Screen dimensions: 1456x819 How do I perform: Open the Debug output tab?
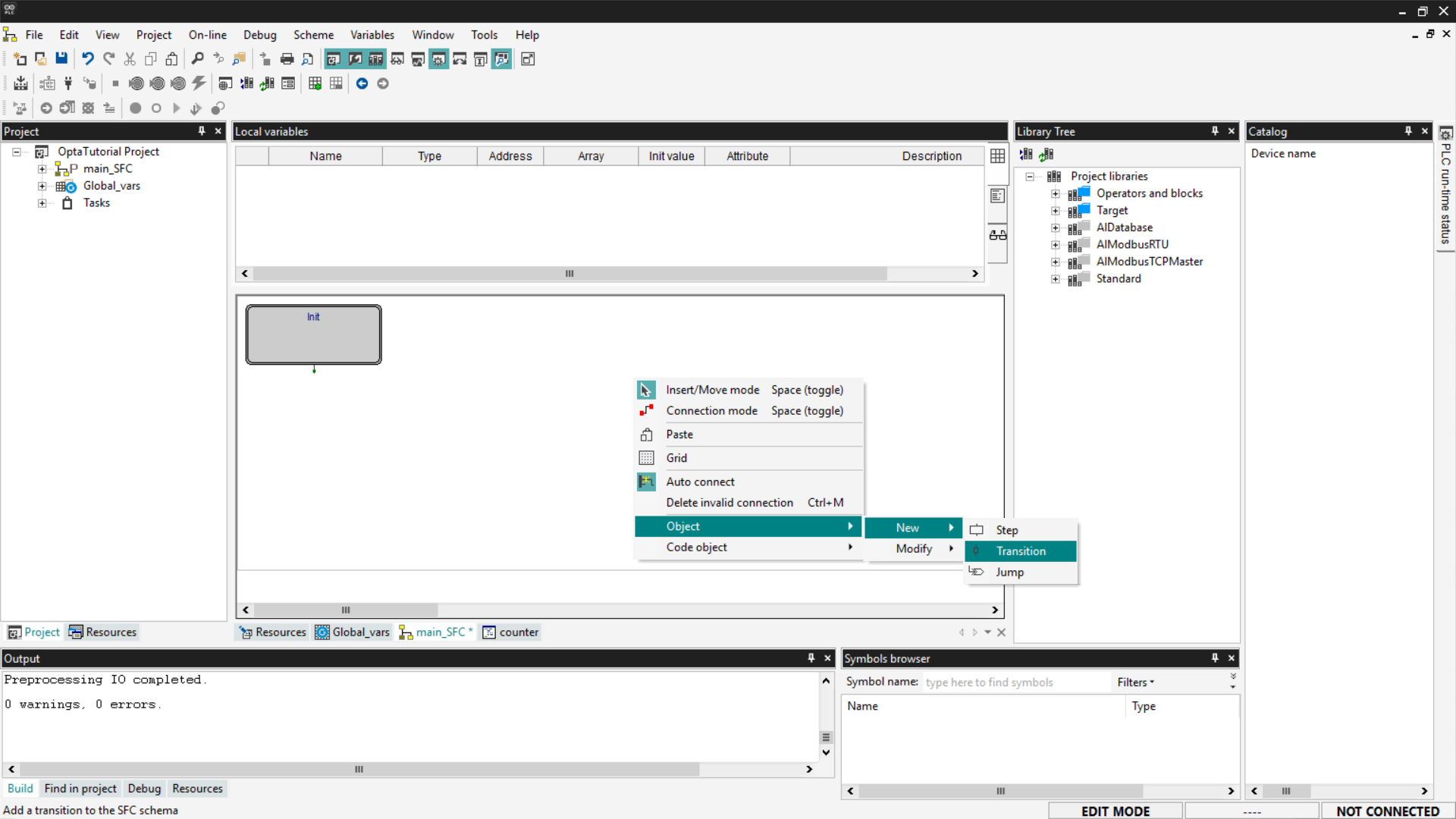click(x=144, y=789)
